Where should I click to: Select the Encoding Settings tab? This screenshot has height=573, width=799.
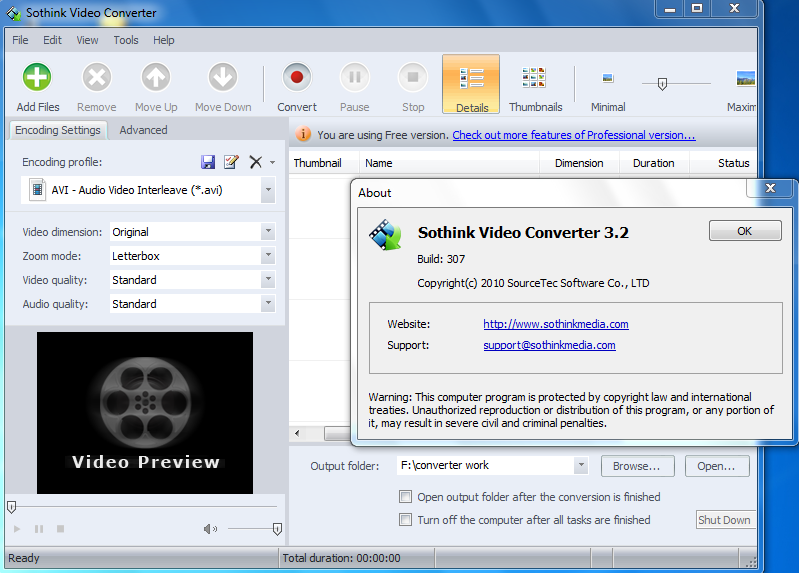[x=58, y=130]
